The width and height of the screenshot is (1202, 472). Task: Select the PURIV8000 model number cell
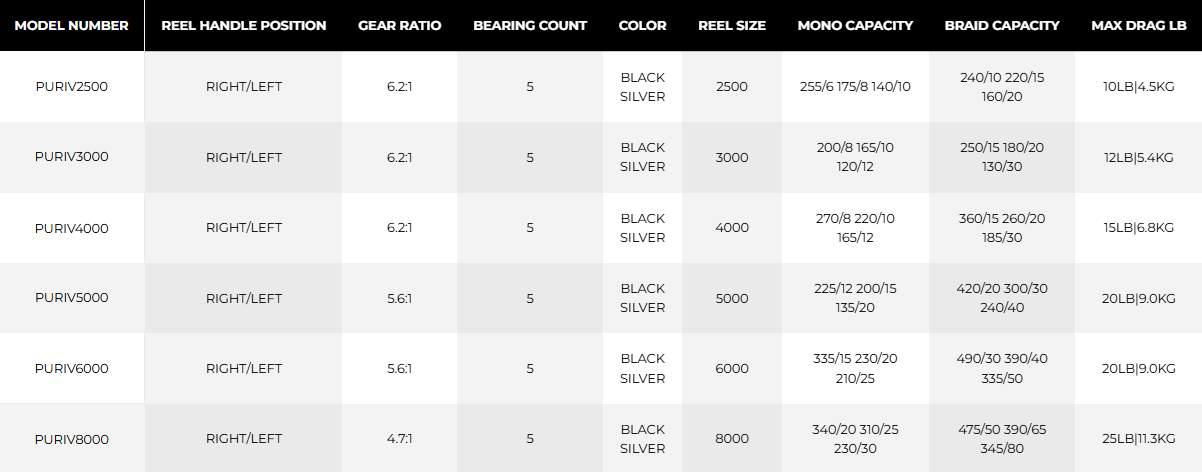coord(71,439)
